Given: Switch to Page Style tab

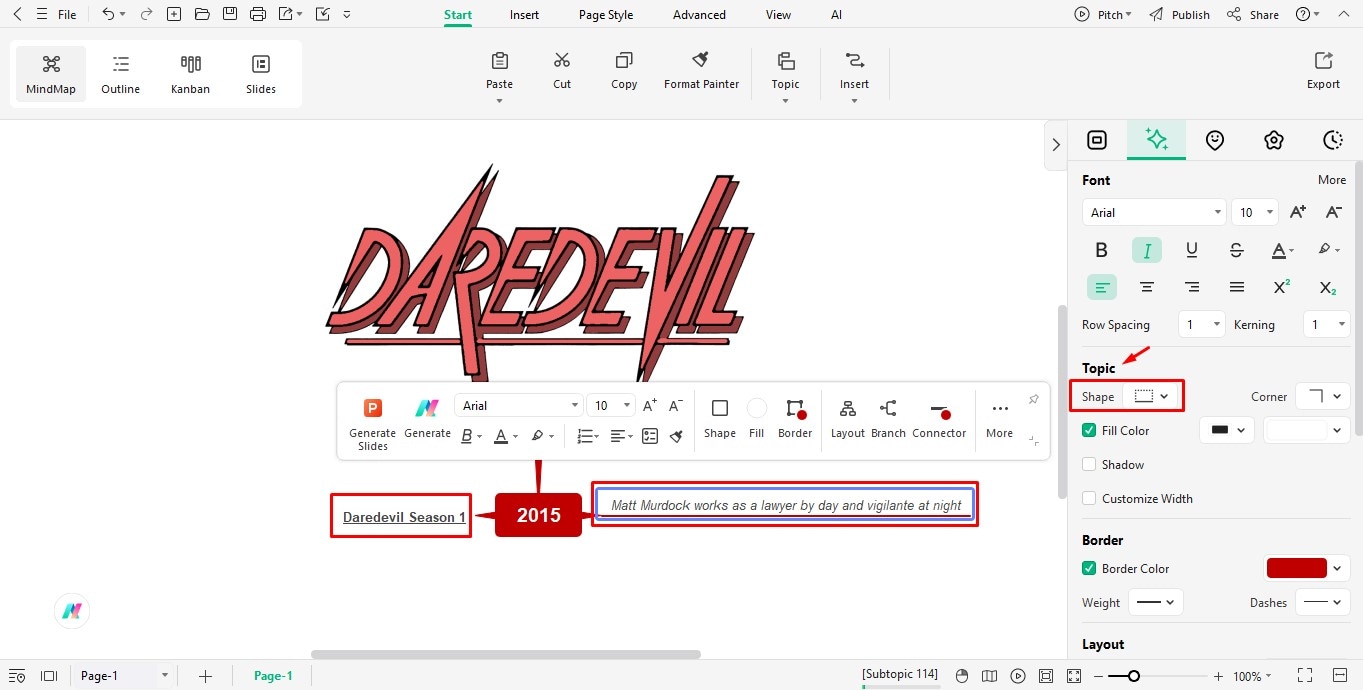Looking at the screenshot, I should [x=606, y=15].
